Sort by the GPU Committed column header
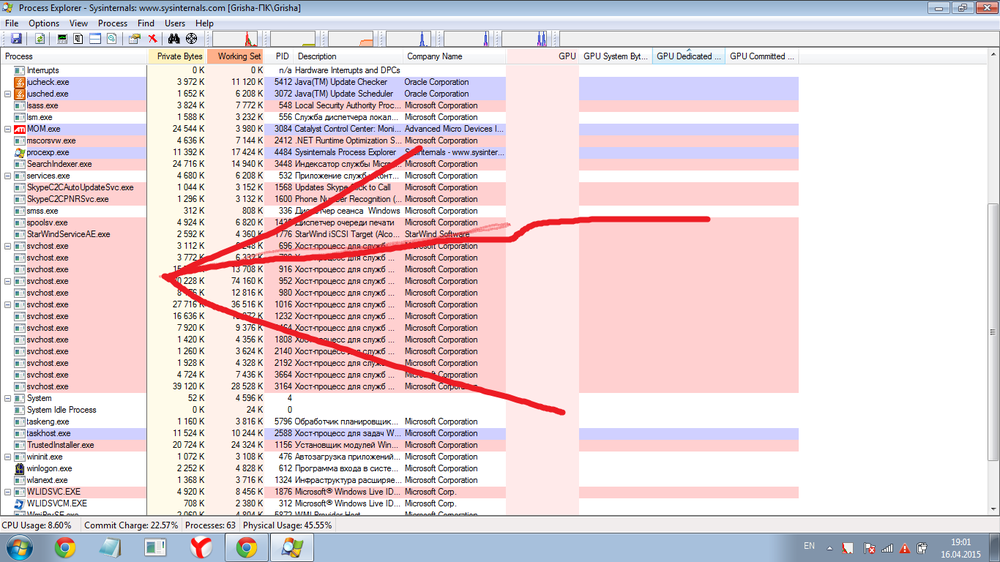 (761, 56)
